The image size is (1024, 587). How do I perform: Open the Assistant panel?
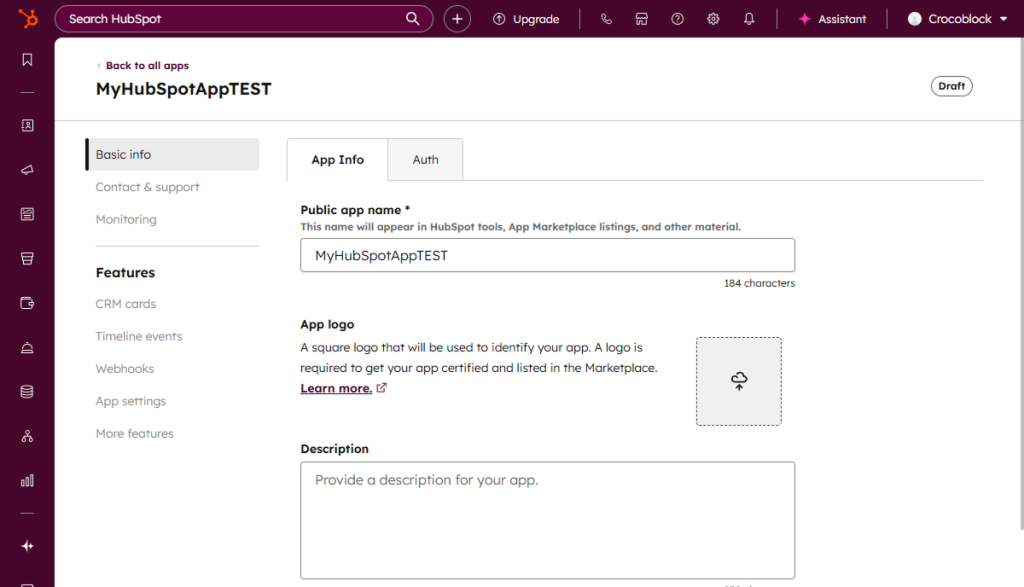[x=832, y=19]
